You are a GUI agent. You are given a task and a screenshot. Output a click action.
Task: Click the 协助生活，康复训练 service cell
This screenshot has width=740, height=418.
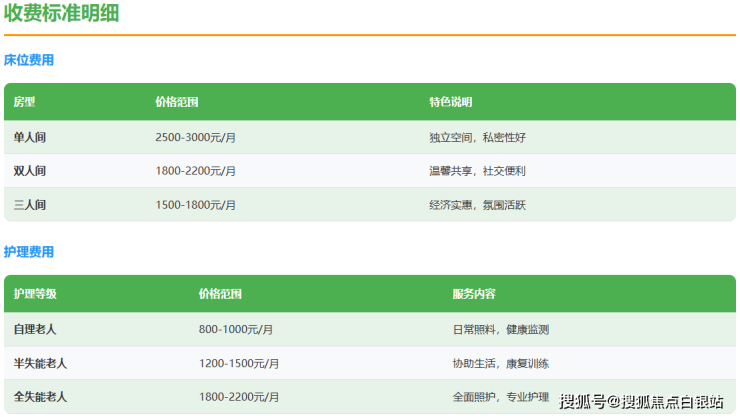point(501,363)
